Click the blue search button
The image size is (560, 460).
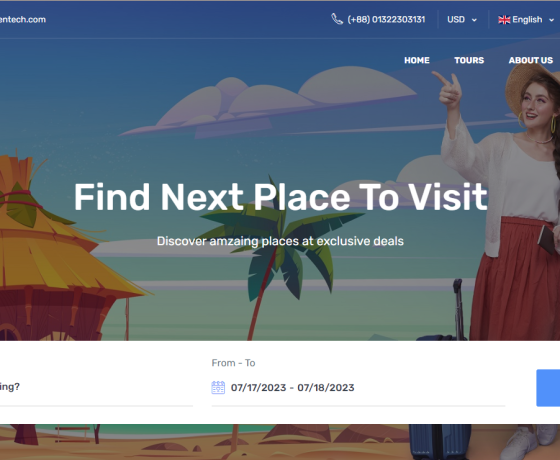pyautogui.click(x=548, y=388)
